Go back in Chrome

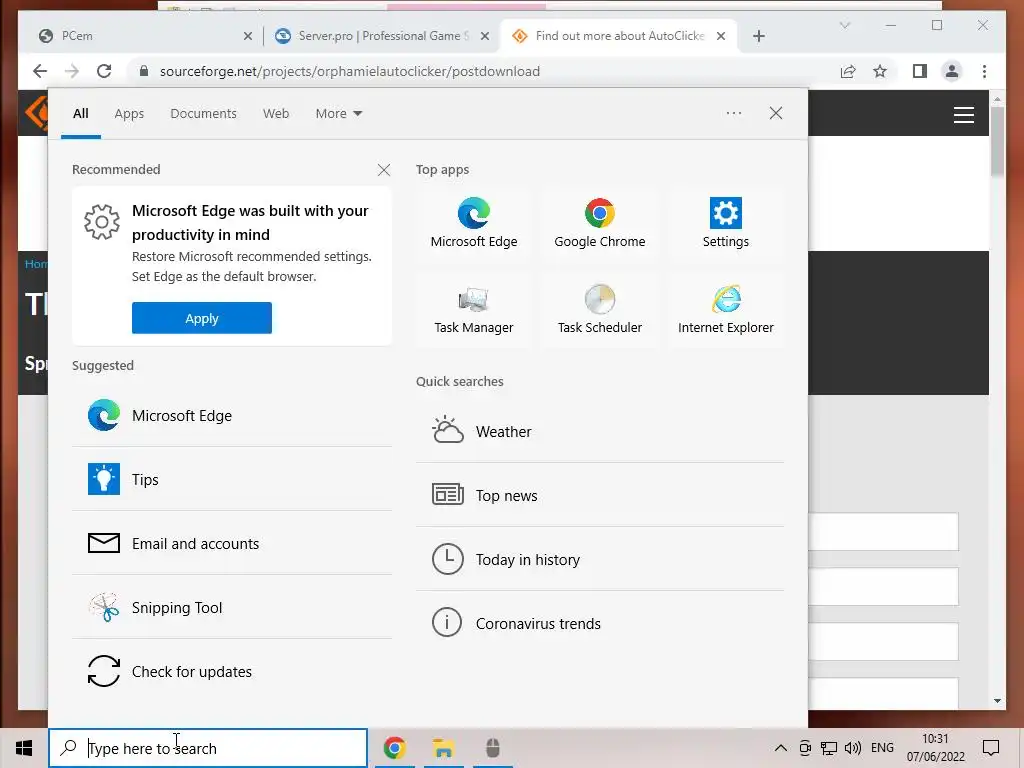point(40,71)
